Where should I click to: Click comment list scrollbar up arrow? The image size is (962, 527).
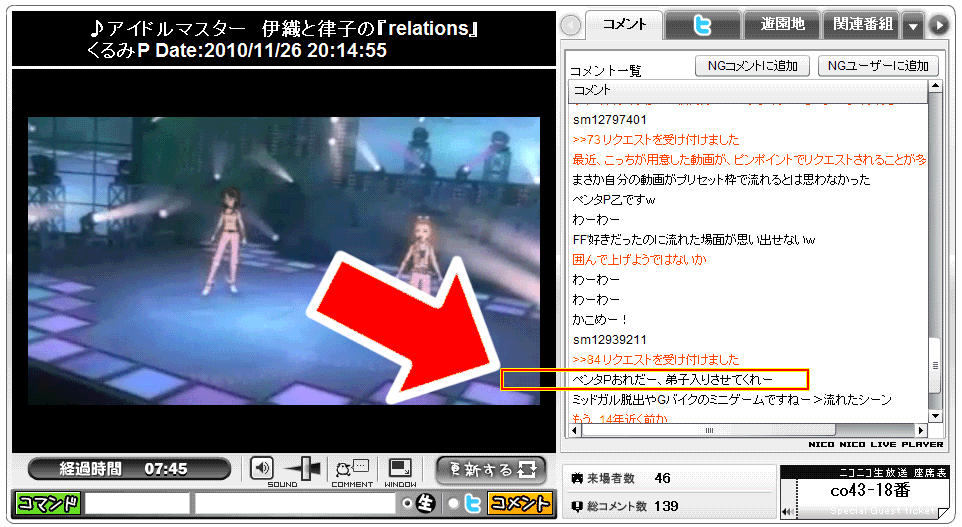(935, 87)
